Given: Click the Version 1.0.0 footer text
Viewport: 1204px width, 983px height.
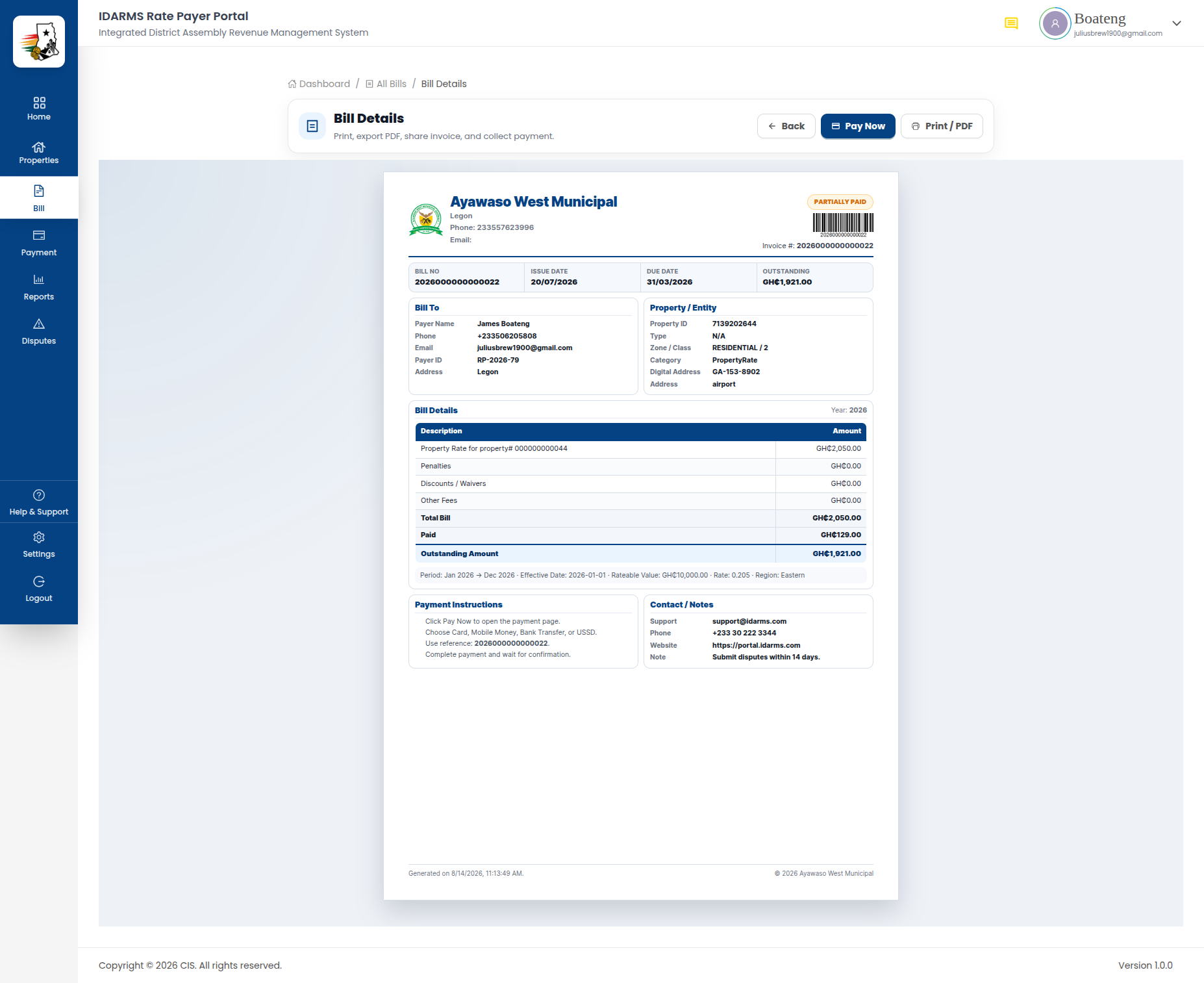Looking at the screenshot, I should [x=1145, y=965].
